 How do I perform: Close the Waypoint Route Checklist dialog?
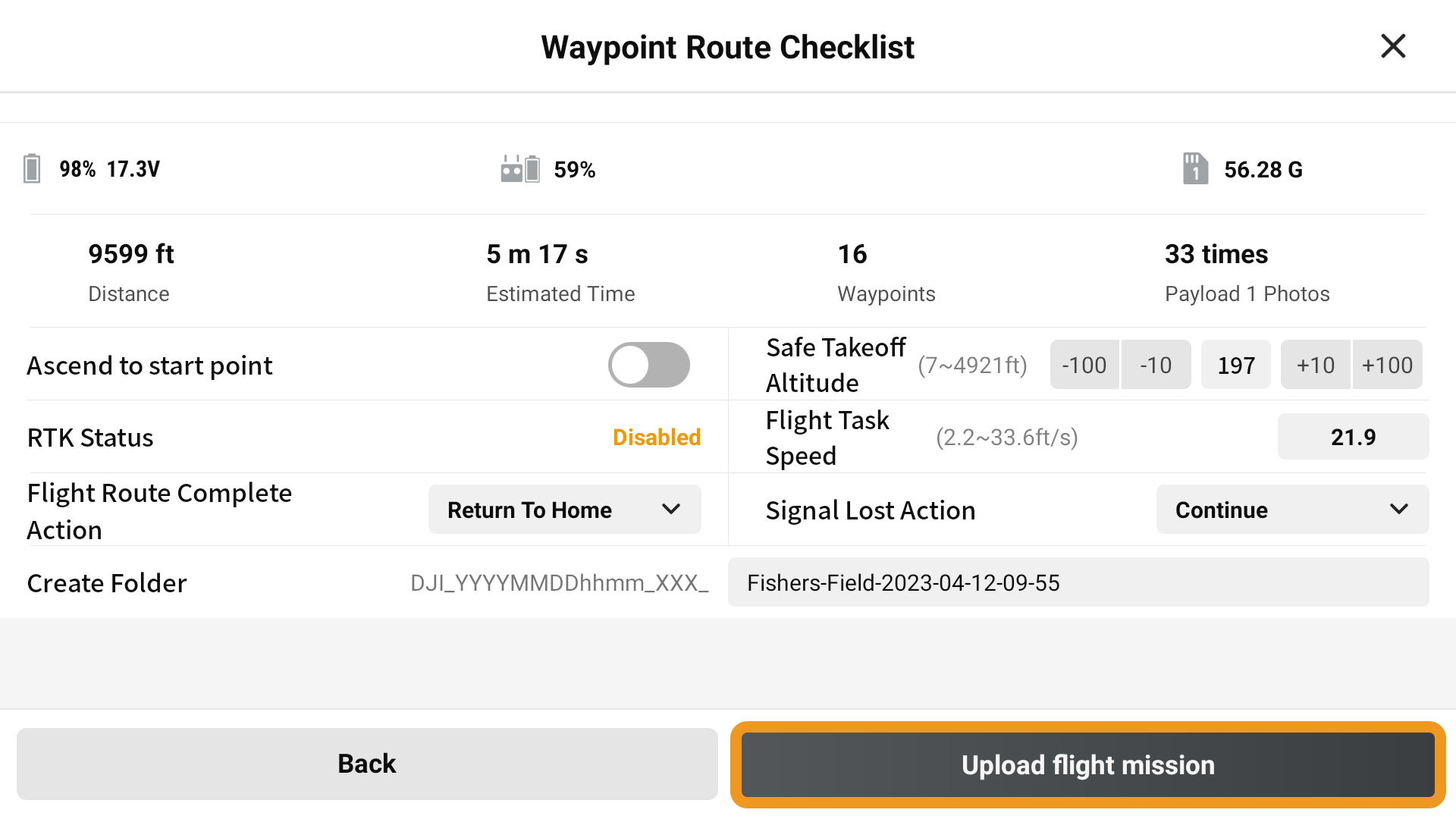(1393, 46)
